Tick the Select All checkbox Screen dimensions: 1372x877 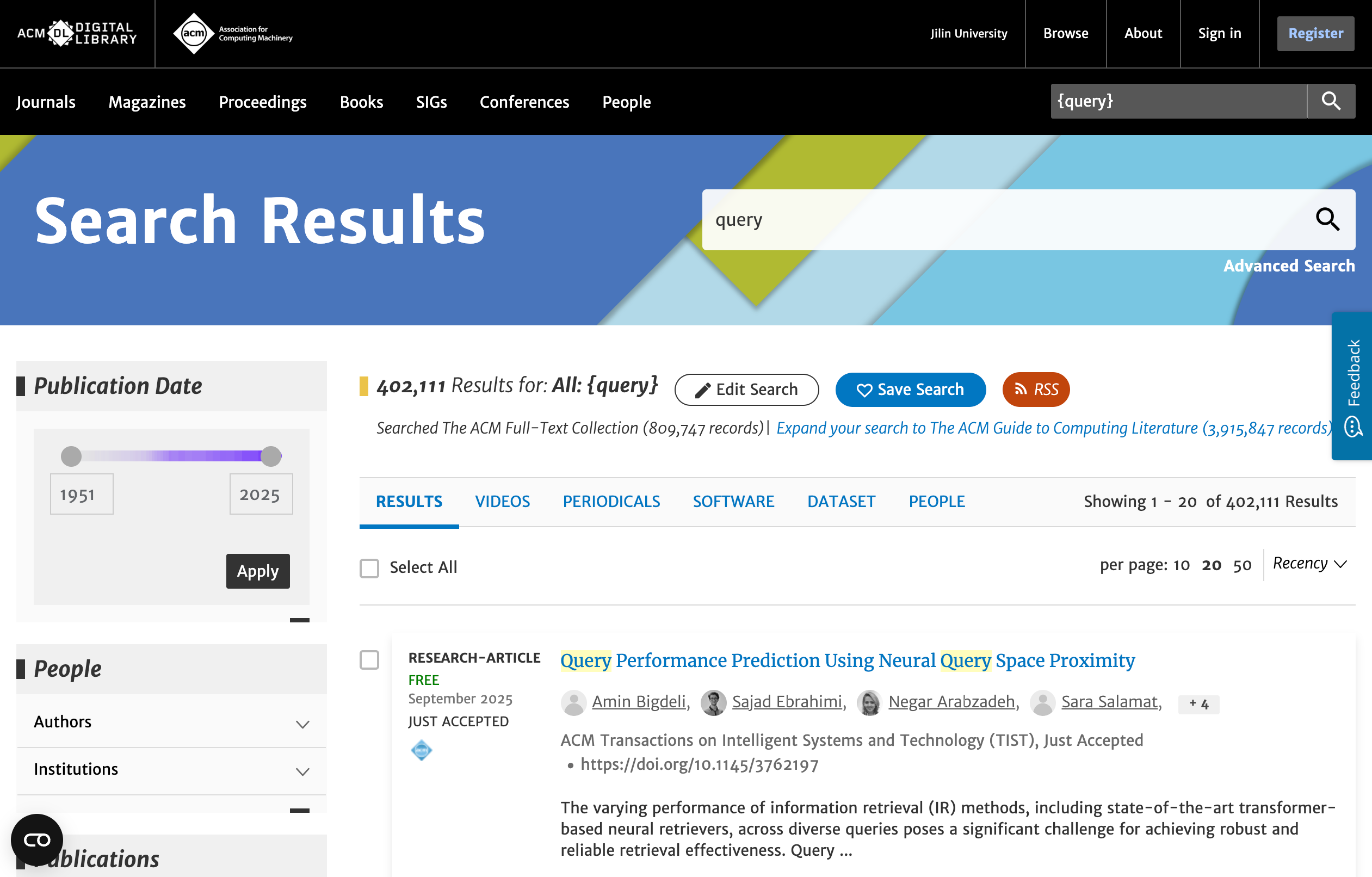click(369, 568)
